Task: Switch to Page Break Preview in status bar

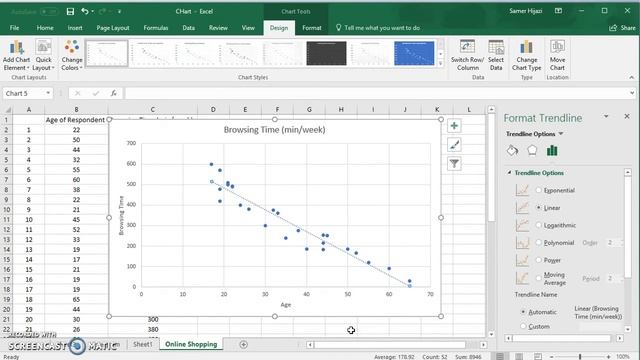Action: coord(538,356)
